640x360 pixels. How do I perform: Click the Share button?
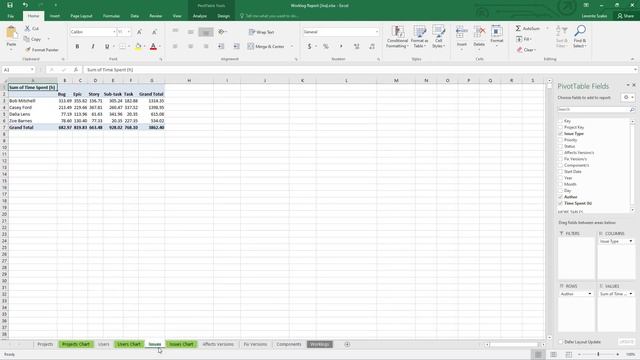click(x=626, y=16)
